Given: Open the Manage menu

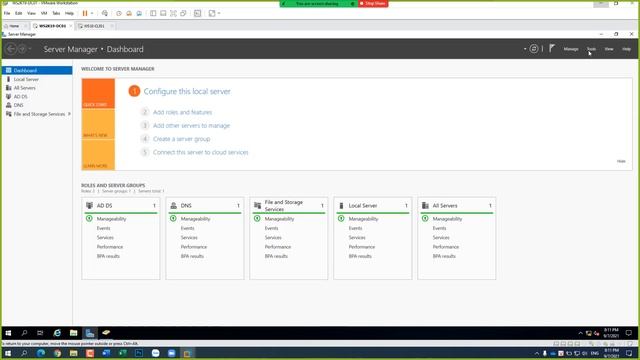Looking at the screenshot, I should point(571,49).
